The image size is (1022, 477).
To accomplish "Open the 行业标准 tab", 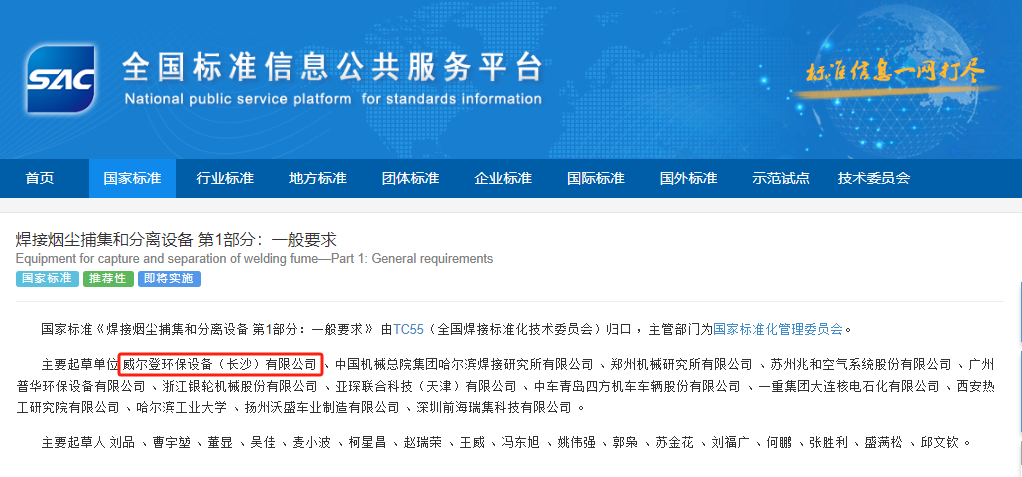I will [x=225, y=178].
